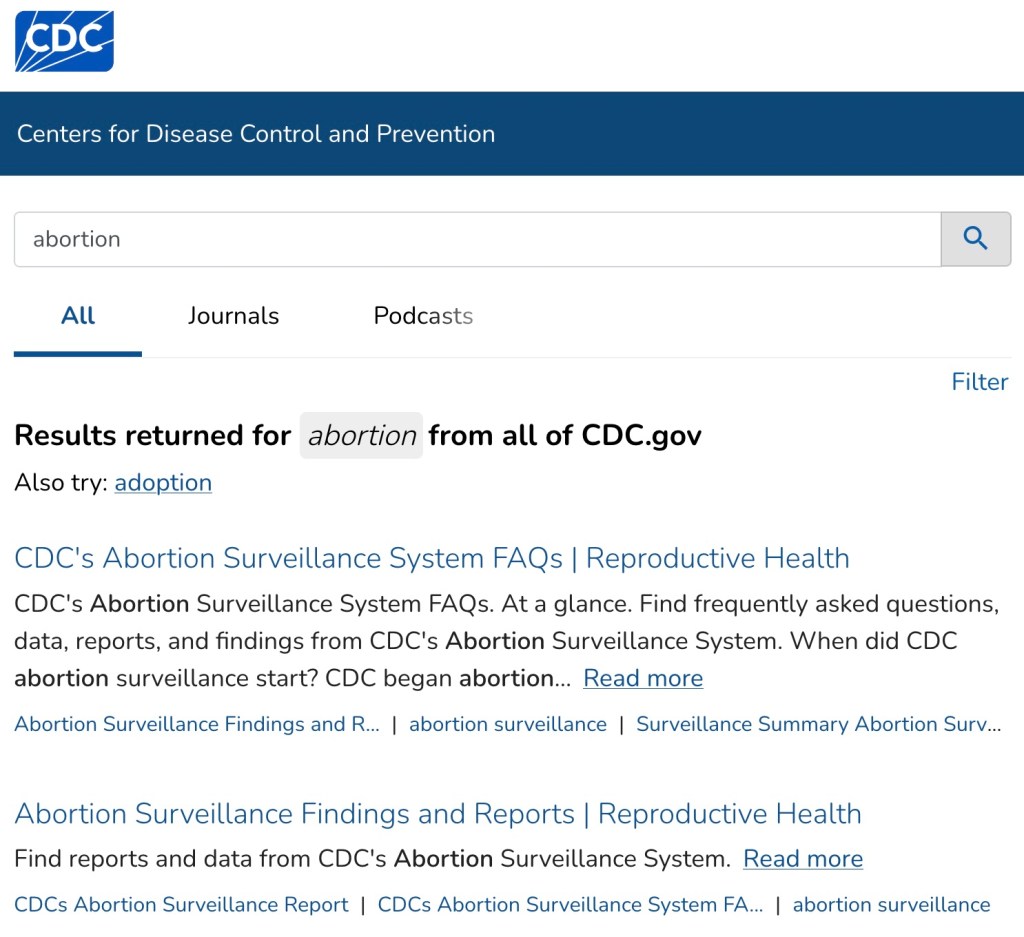Image resolution: width=1024 pixels, height=937 pixels.
Task: Select the Podcasts tab
Action: click(423, 316)
